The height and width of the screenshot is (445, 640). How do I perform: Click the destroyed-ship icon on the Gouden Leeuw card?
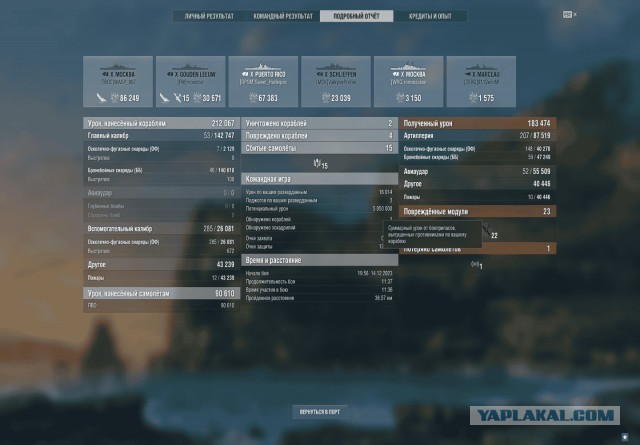[164, 98]
